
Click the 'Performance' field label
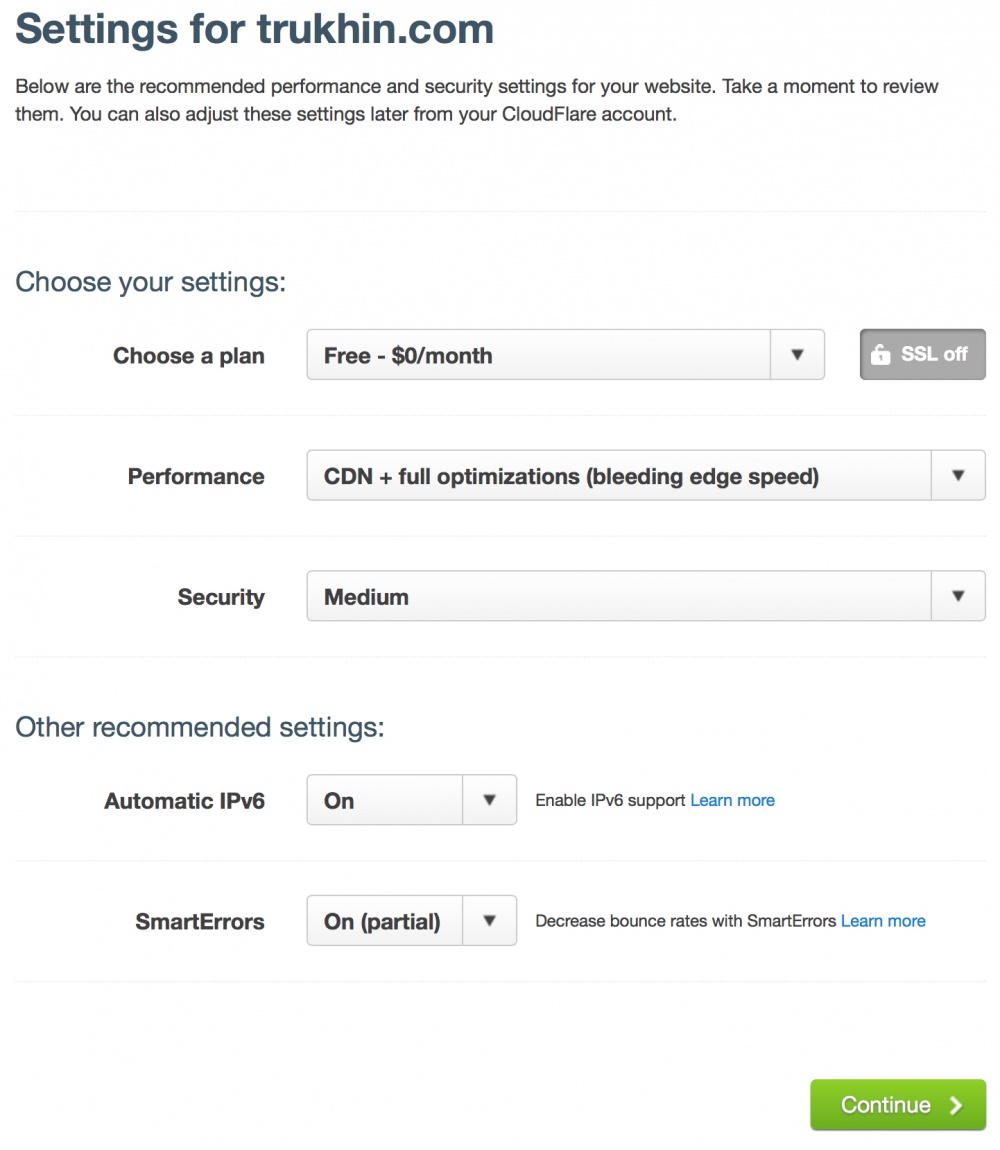pos(196,477)
